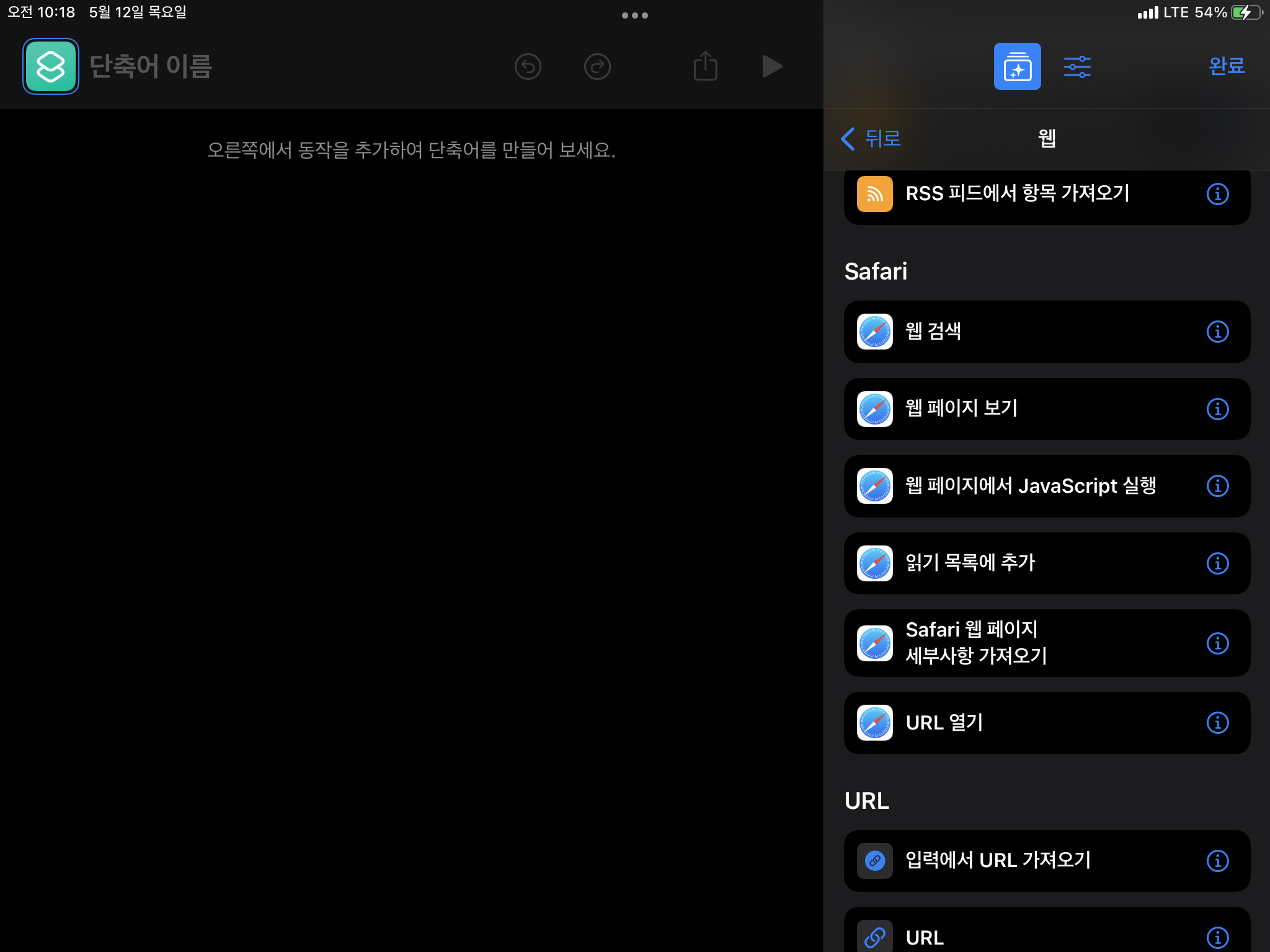Edit the 단축어 이름 title field
The width and height of the screenshot is (1270, 952).
[151, 66]
